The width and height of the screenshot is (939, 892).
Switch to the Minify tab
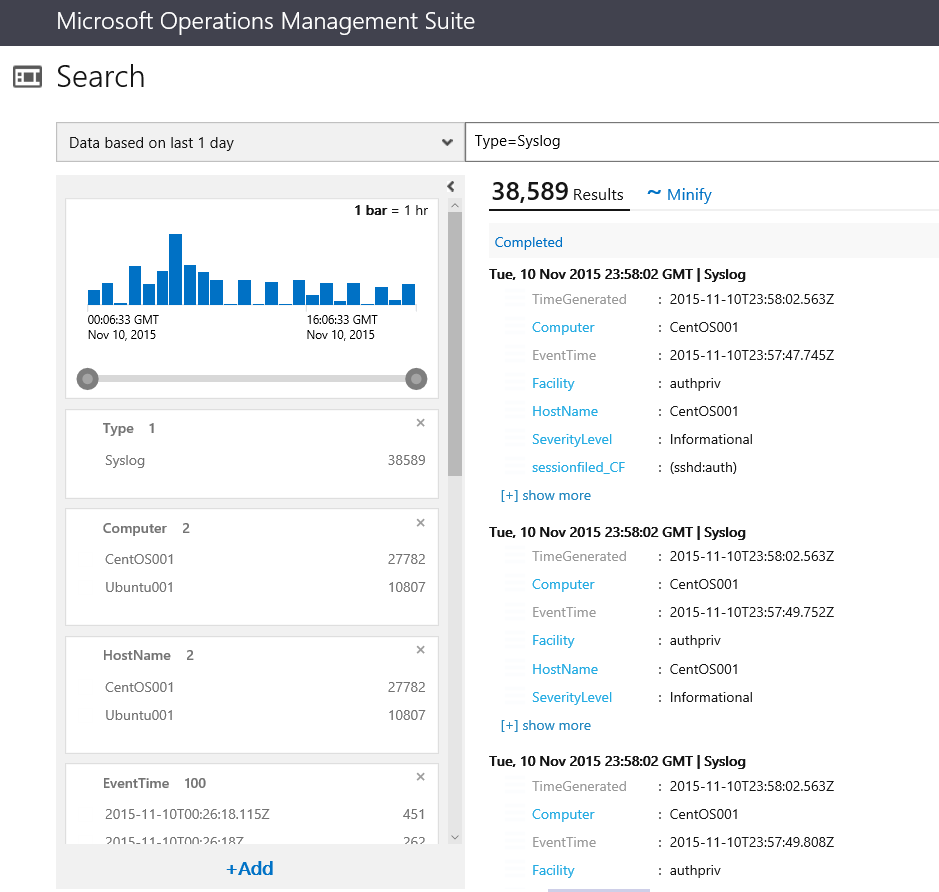click(680, 194)
